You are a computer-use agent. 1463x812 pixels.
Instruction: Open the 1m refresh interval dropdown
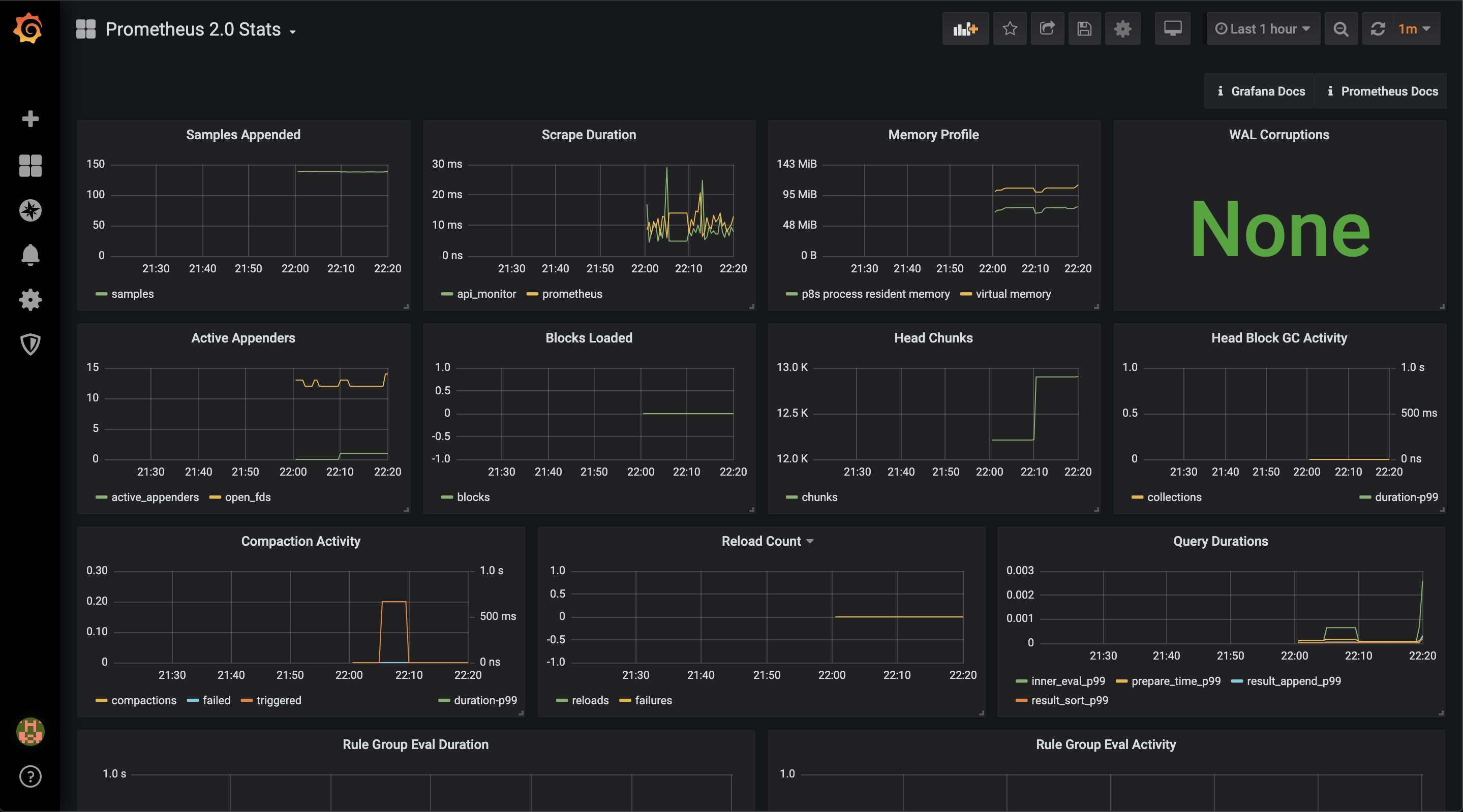(1415, 28)
